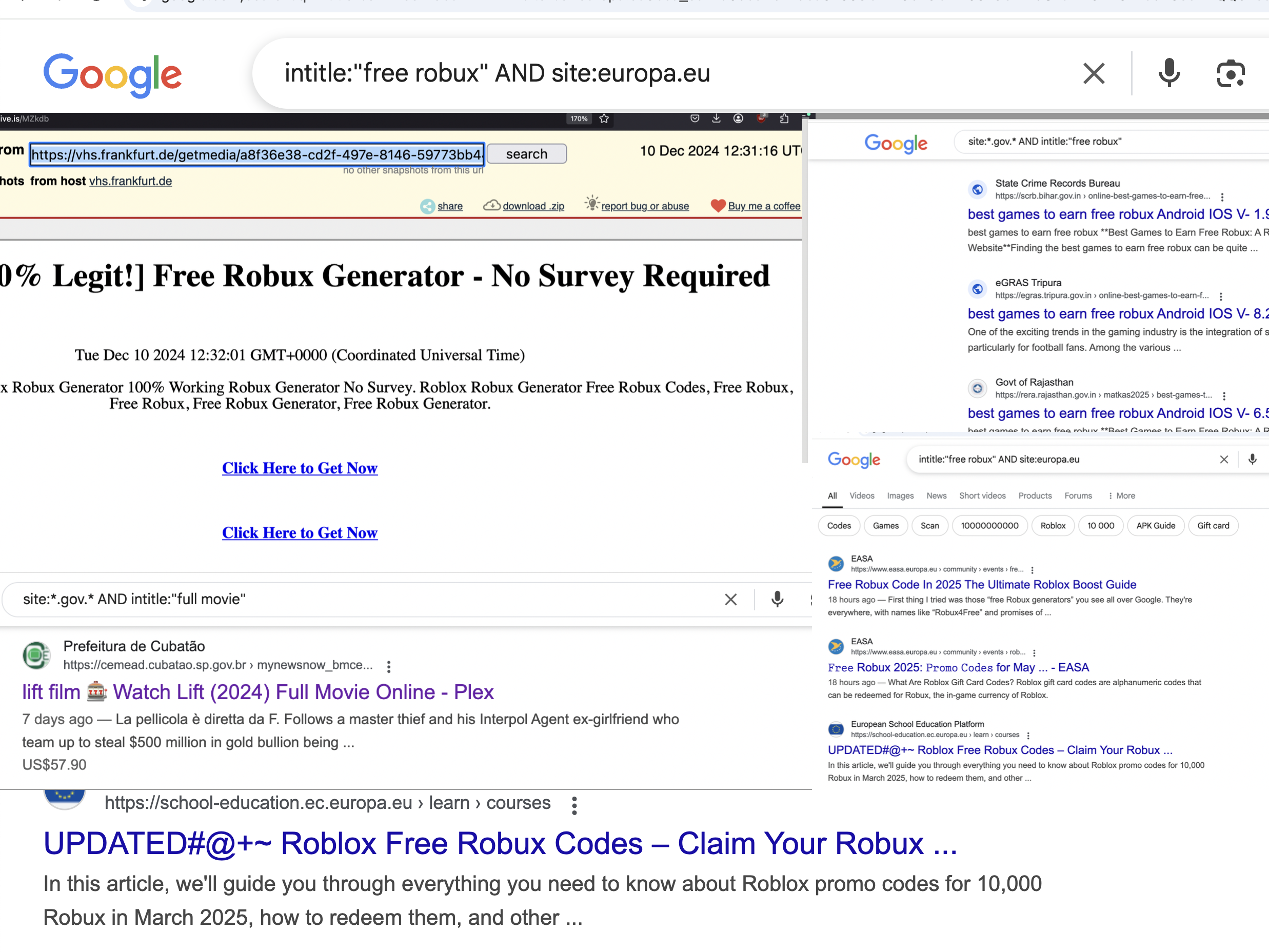Click the Buy me a coffee link
Screen dimensions: 1269x952
coord(764,206)
